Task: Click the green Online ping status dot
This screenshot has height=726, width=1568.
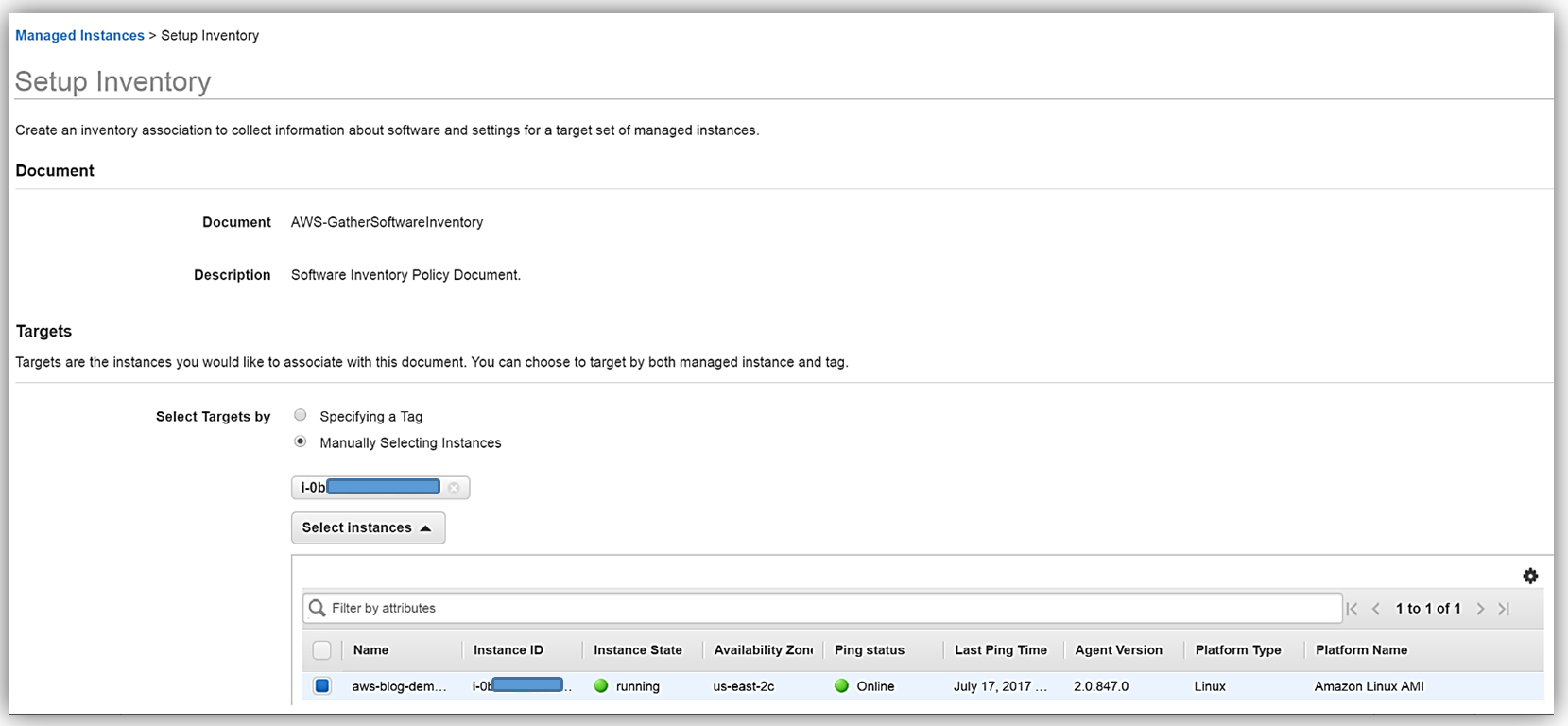Action: point(841,686)
